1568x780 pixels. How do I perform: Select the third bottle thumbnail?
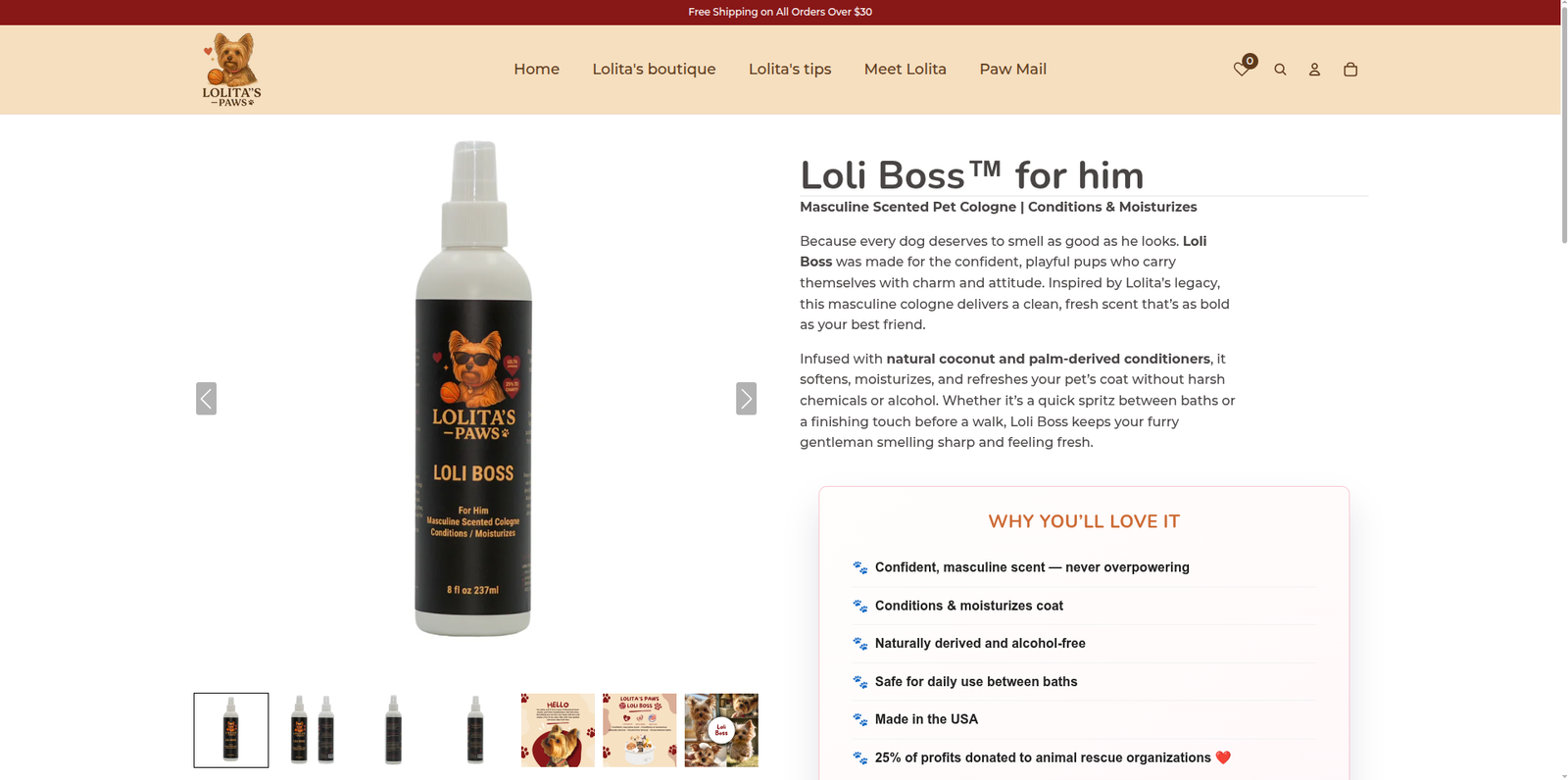tap(394, 730)
